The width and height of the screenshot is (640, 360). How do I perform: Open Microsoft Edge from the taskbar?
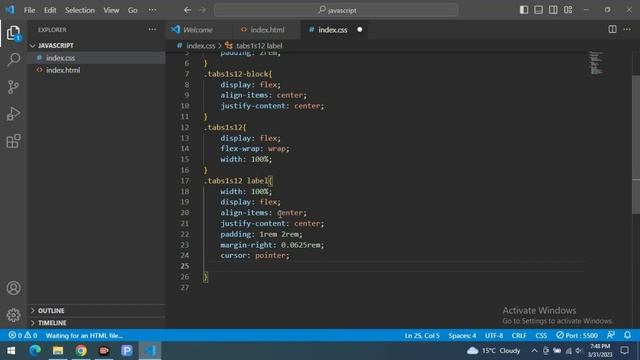pos(35,351)
